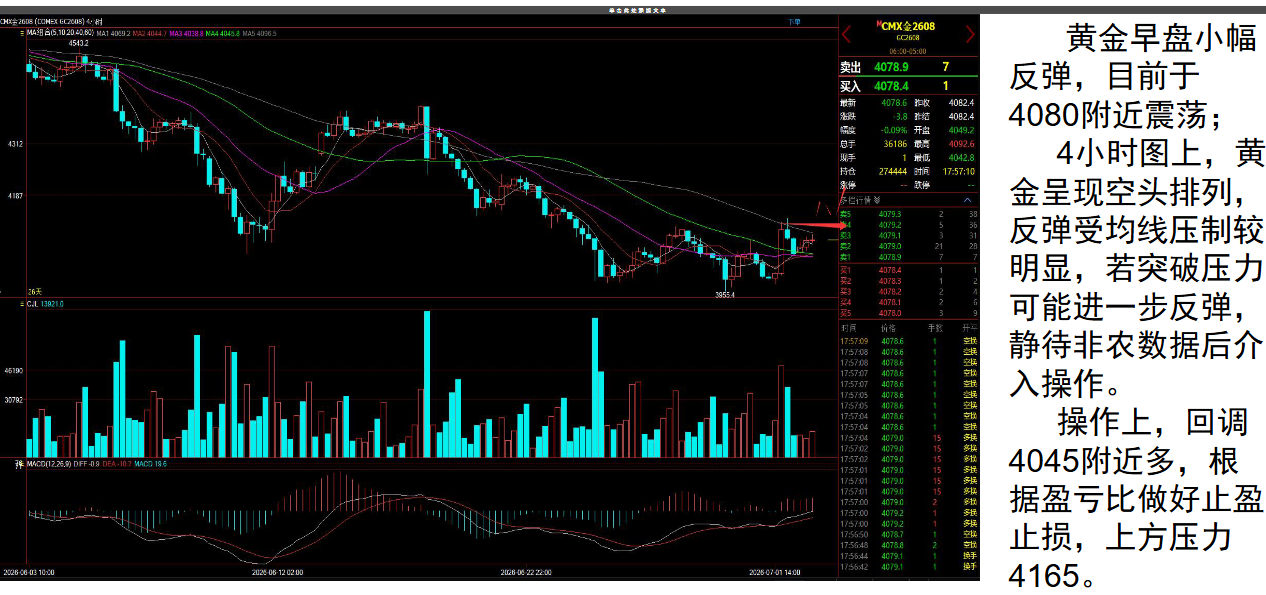Select the 买入 buy price row
1266x595 pixels.
(908, 86)
